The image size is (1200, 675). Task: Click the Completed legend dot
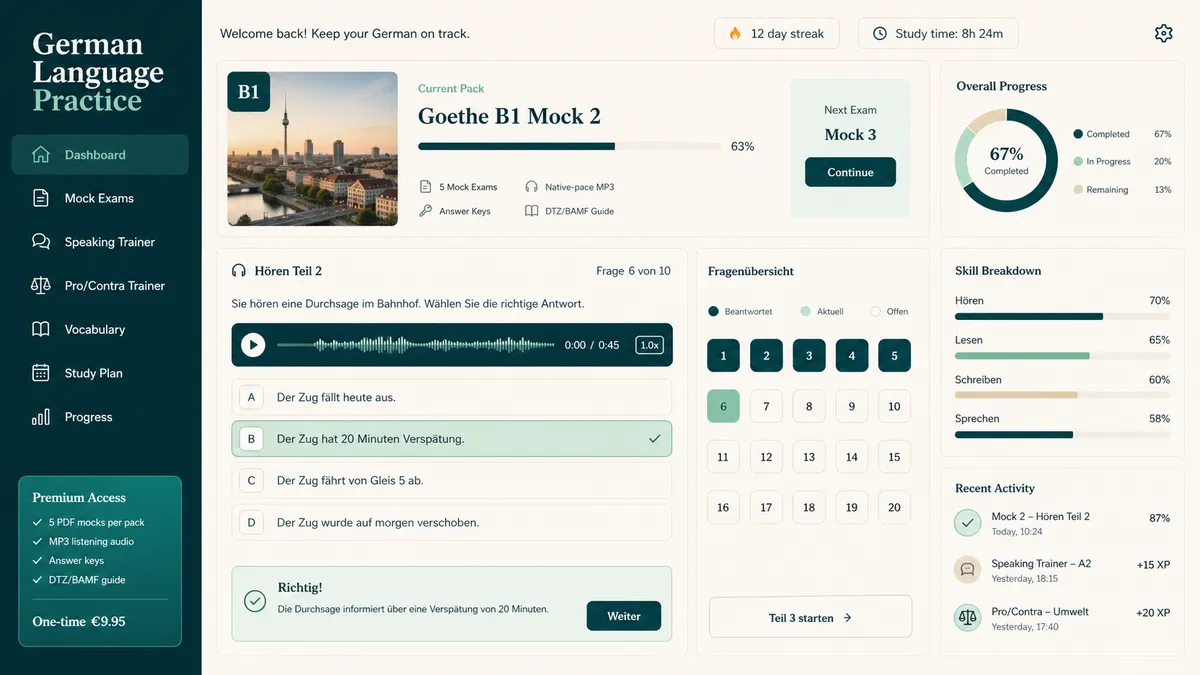tap(1078, 134)
